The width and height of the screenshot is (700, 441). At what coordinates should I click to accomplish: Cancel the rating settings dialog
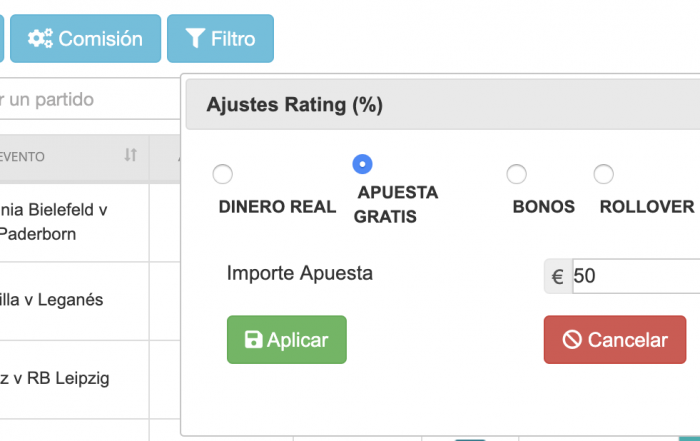pyautogui.click(x=615, y=340)
